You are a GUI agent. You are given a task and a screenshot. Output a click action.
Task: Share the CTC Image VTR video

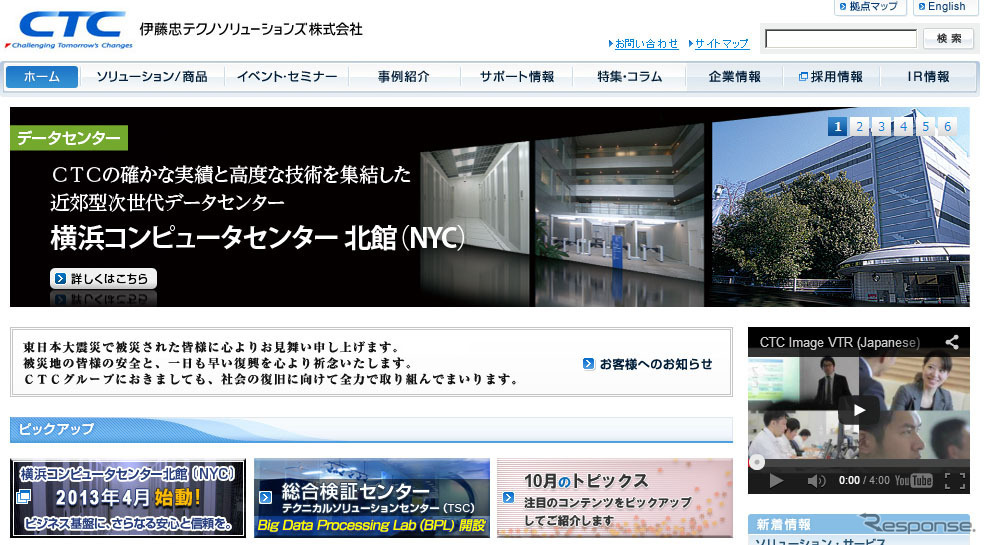[x=952, y=342]
